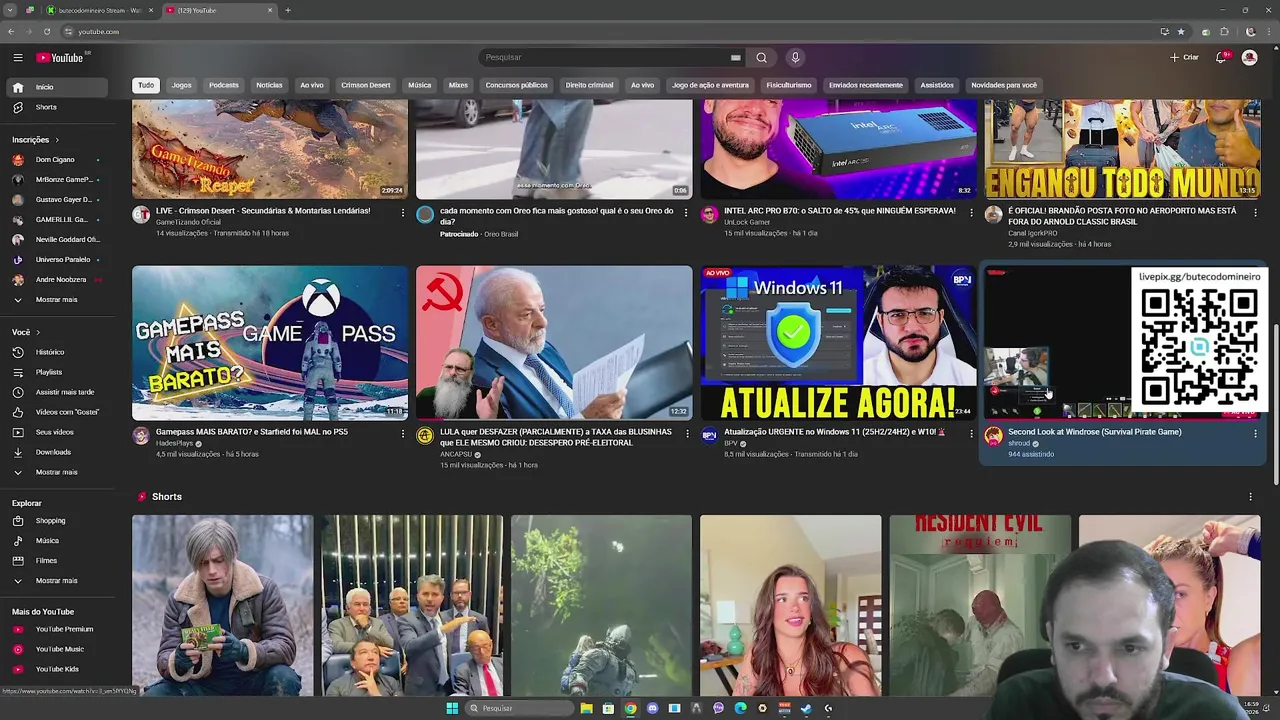This screenshot has height=720, width=1280.
Task: Open the on-screen keyboard icon in search box
Action: tap(735, 58)
